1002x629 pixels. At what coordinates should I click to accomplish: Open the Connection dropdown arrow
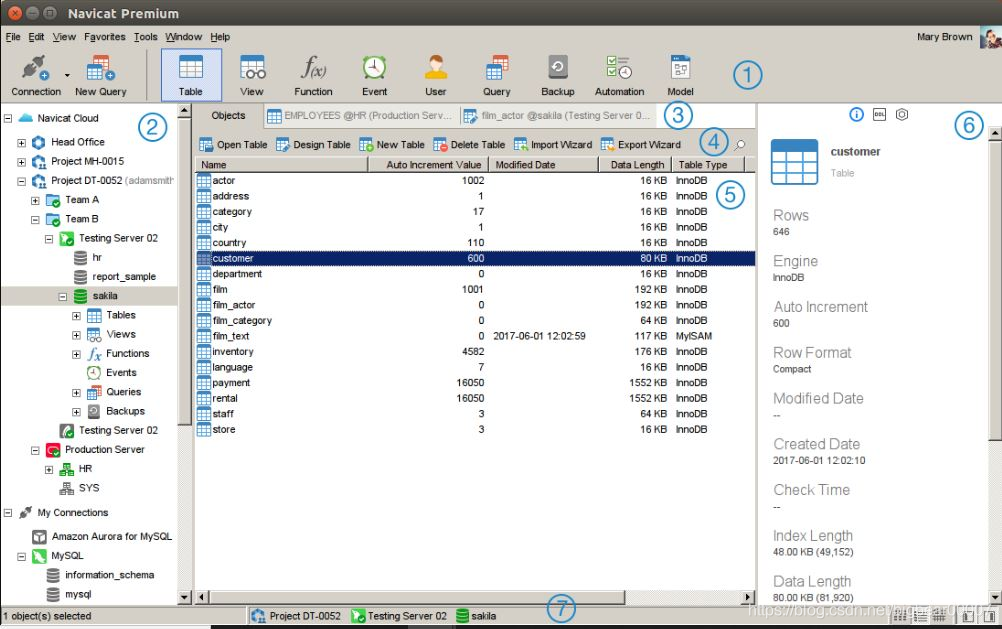point(67,75)
